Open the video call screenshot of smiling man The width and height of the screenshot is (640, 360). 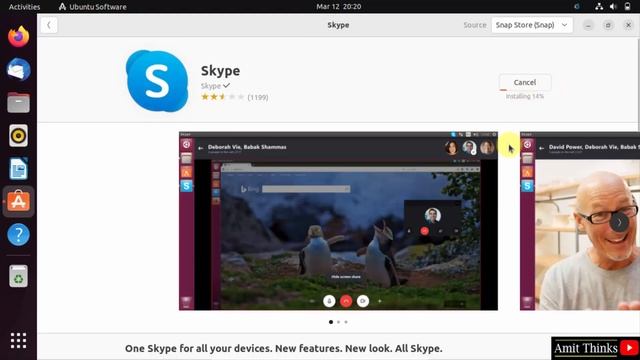pyautogui.click(x=580, y=221)
